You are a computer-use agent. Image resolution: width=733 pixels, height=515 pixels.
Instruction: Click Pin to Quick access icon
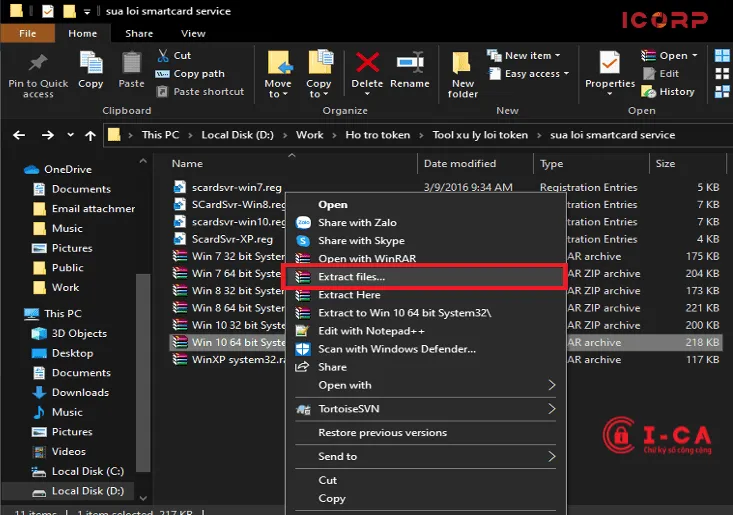pos(38,63)
